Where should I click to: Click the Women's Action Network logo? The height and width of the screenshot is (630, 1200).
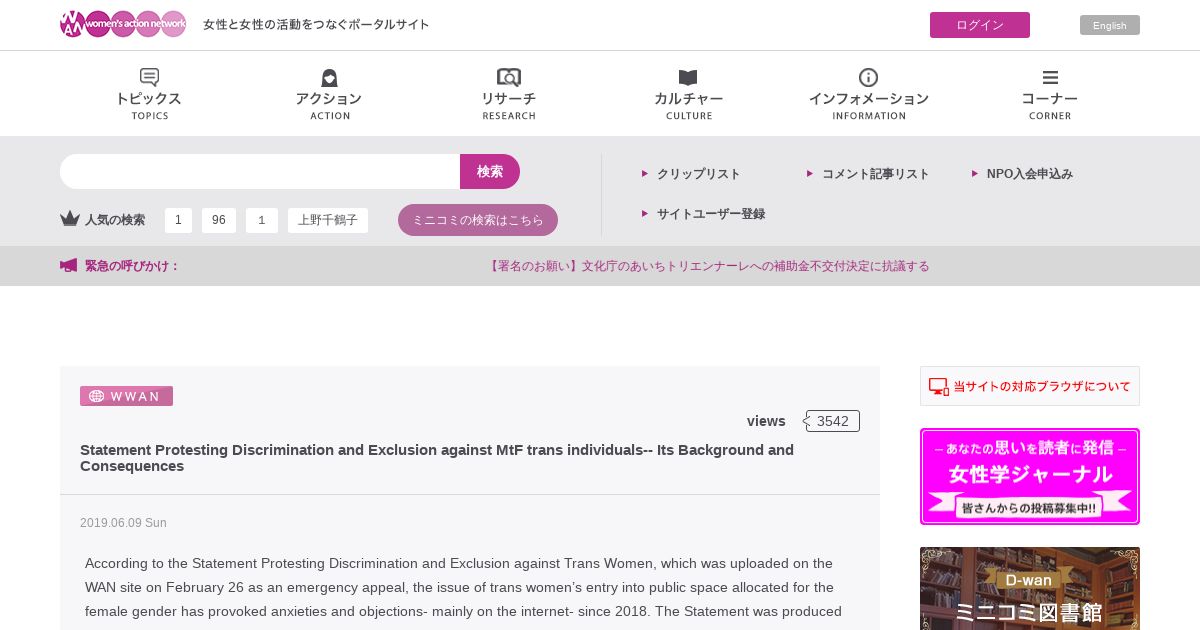coord(123,24)
